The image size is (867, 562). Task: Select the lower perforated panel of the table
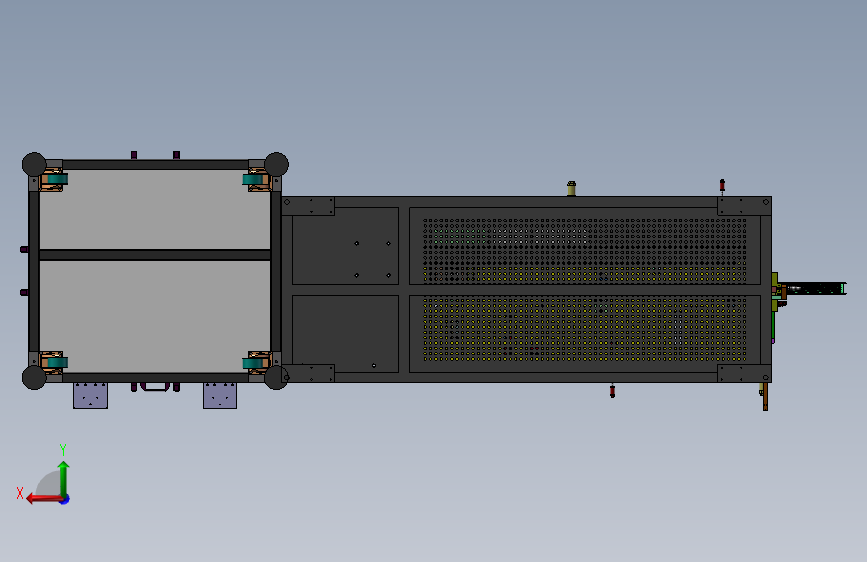point(584,334)
